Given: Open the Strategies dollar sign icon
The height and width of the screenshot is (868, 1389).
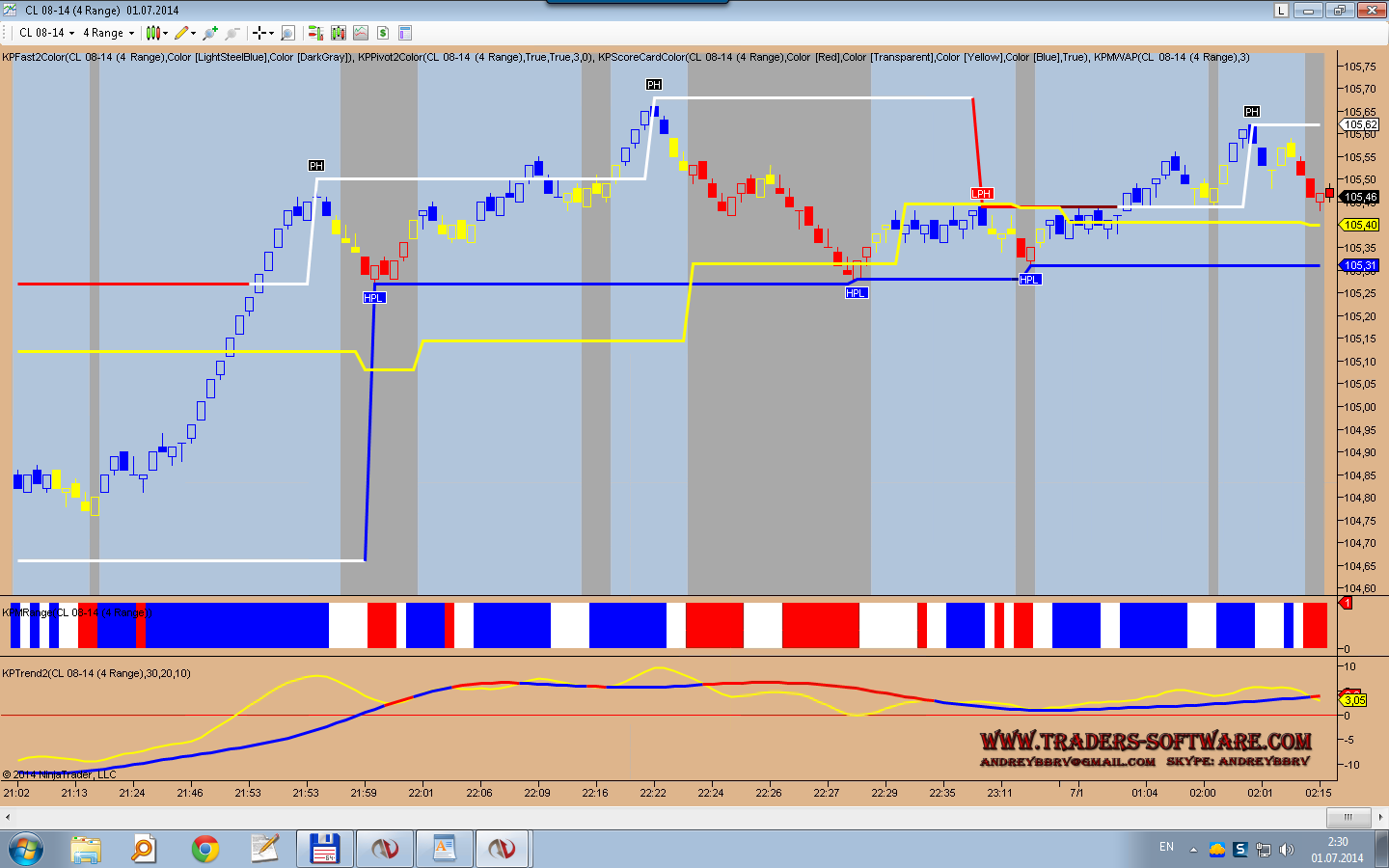Looking at the screenshot, I should tap(383, 33).
